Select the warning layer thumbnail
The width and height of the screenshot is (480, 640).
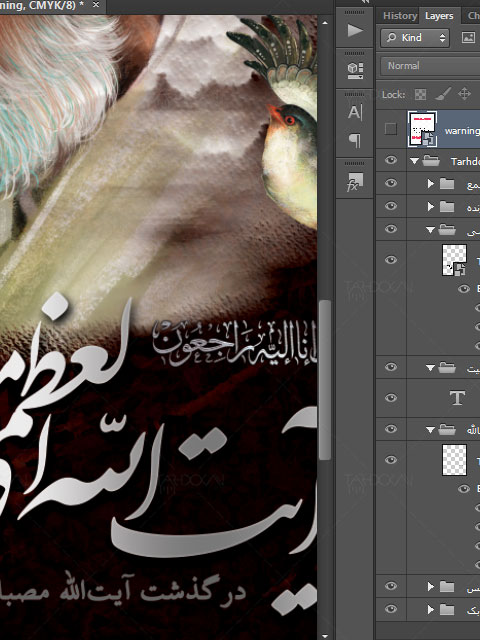click(x=422, y=129)
